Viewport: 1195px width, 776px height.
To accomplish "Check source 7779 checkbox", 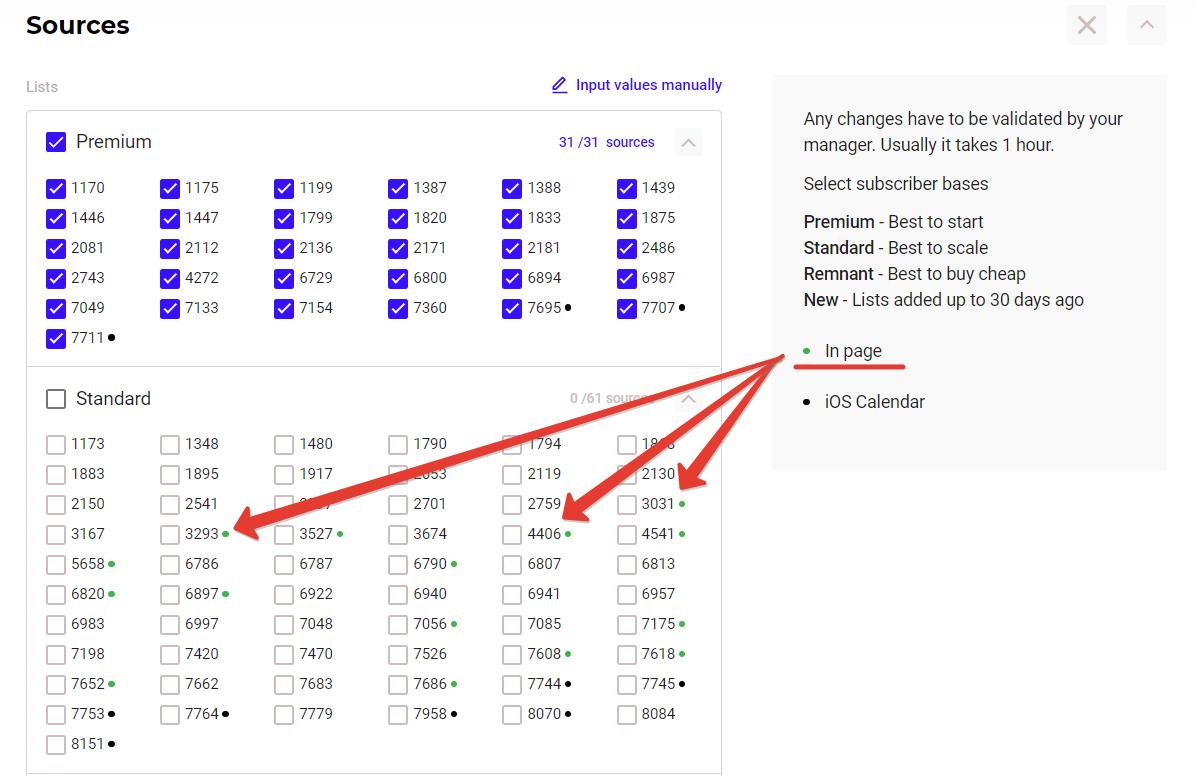I will 284,715.
